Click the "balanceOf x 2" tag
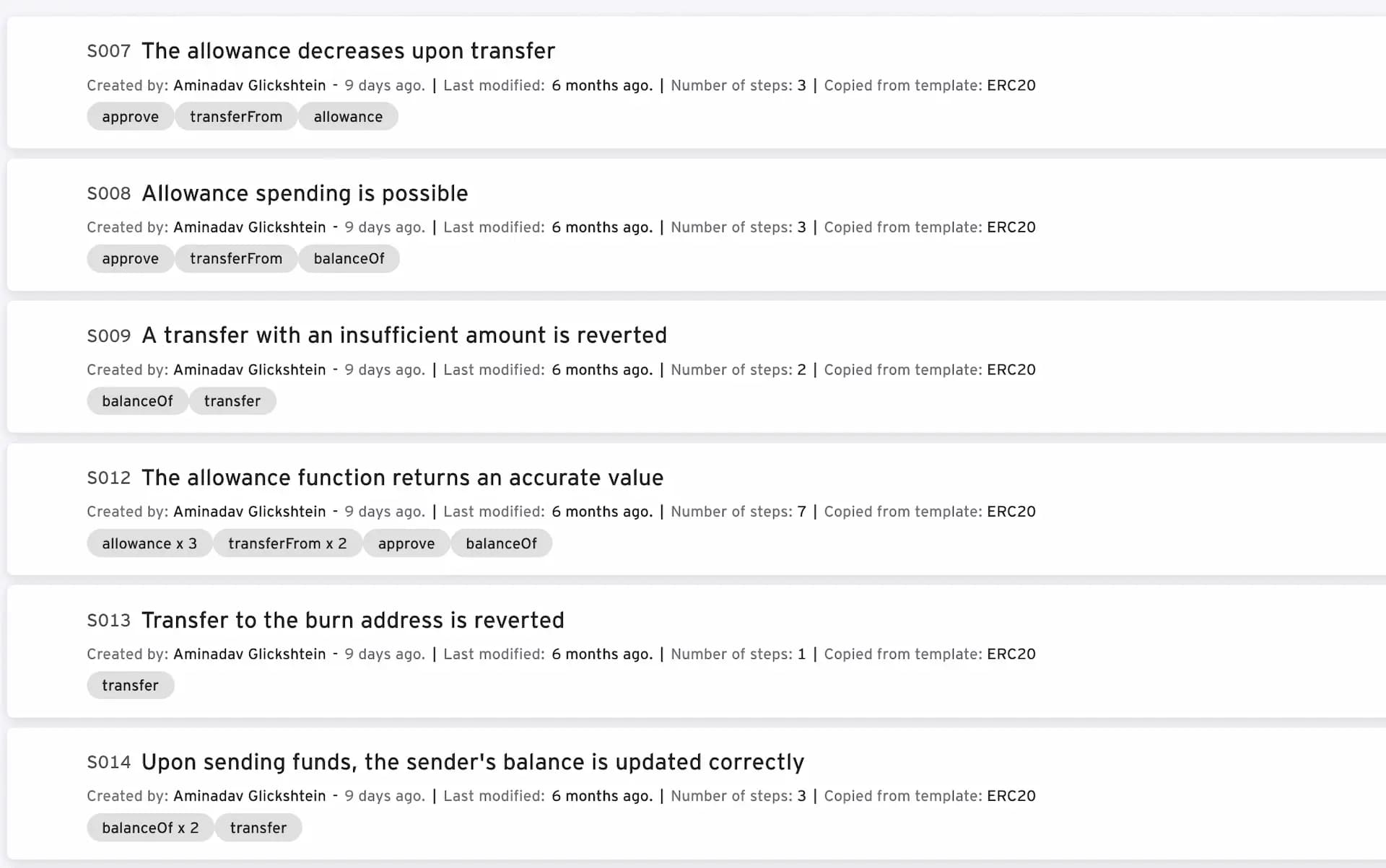1386x868 pixels. (150, 828)
